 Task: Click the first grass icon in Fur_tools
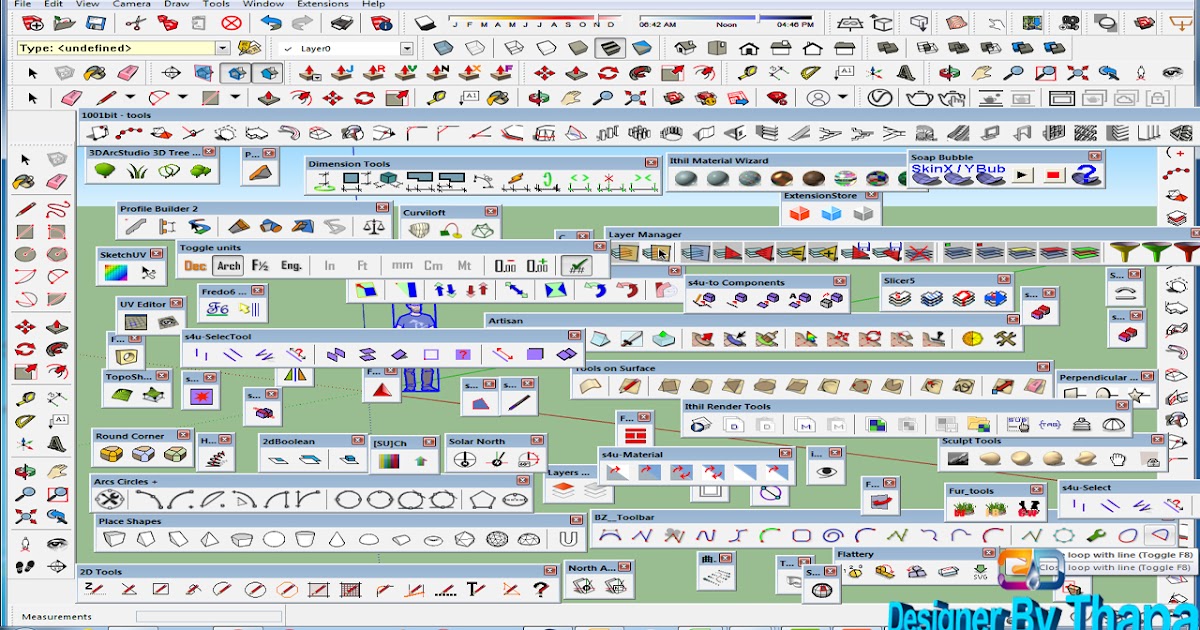(x=963, y=508)
